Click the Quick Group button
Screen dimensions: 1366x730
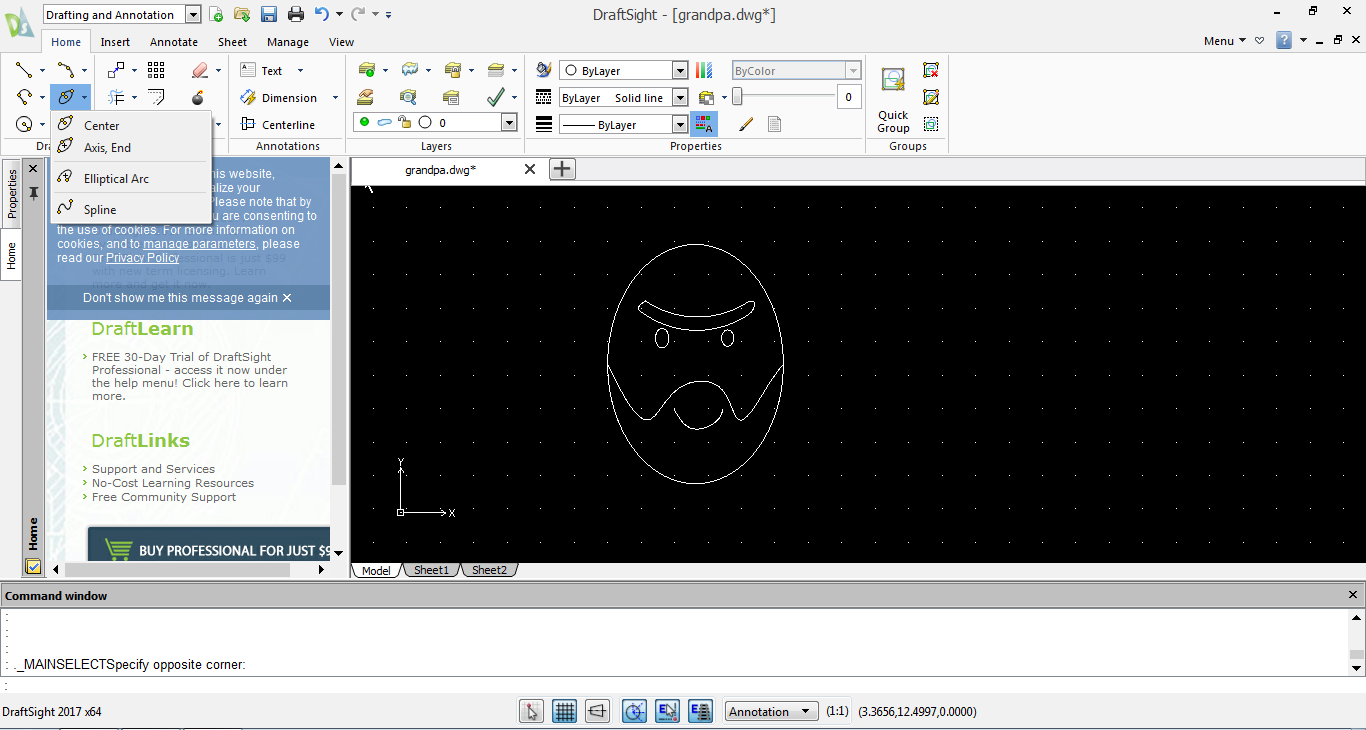(893, 100)
